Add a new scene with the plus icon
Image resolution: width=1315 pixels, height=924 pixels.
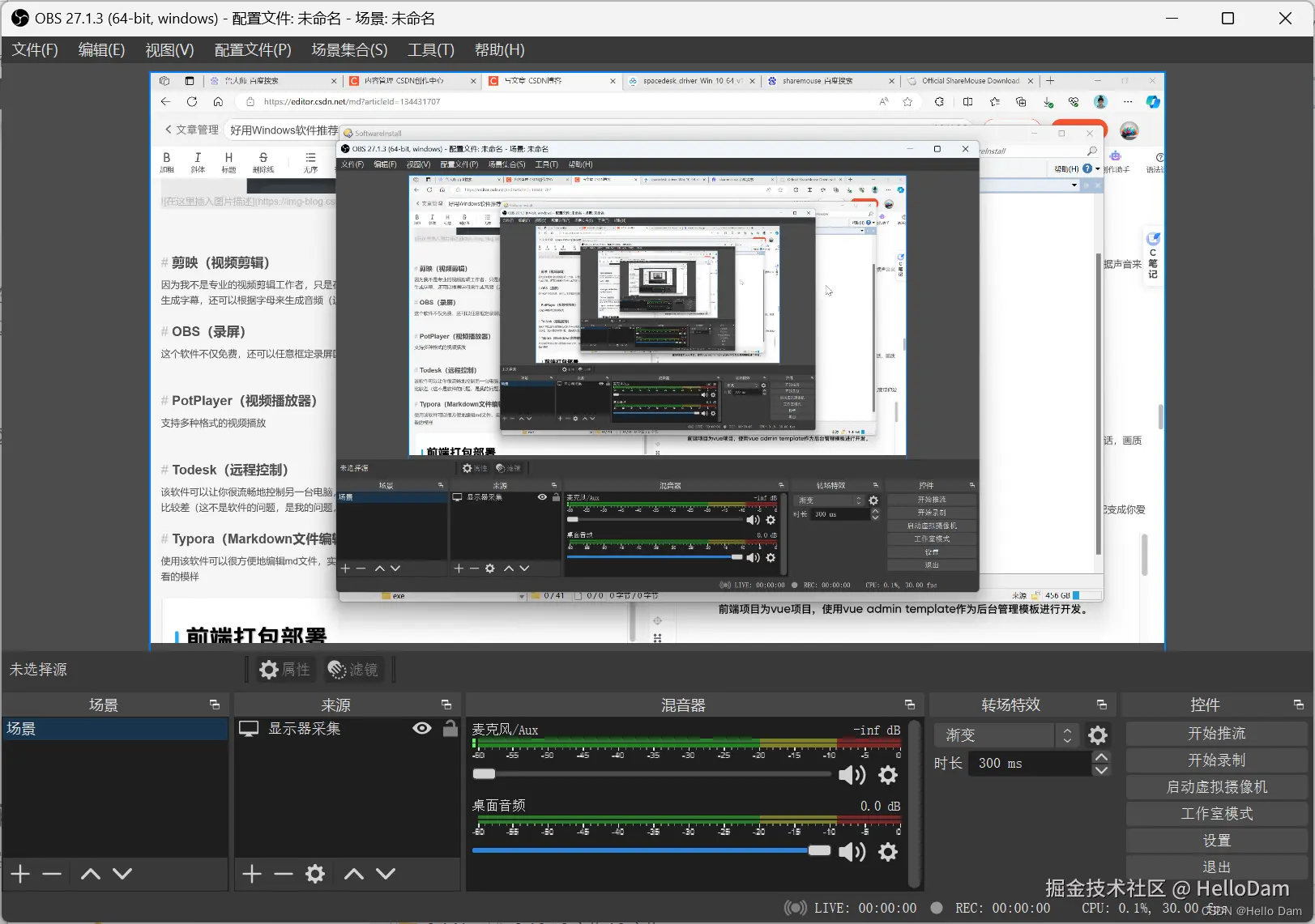[x=20, y=874]
